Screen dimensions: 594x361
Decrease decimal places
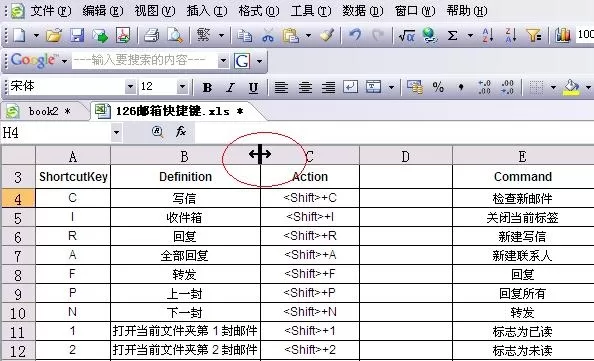(x=507, y=87)
